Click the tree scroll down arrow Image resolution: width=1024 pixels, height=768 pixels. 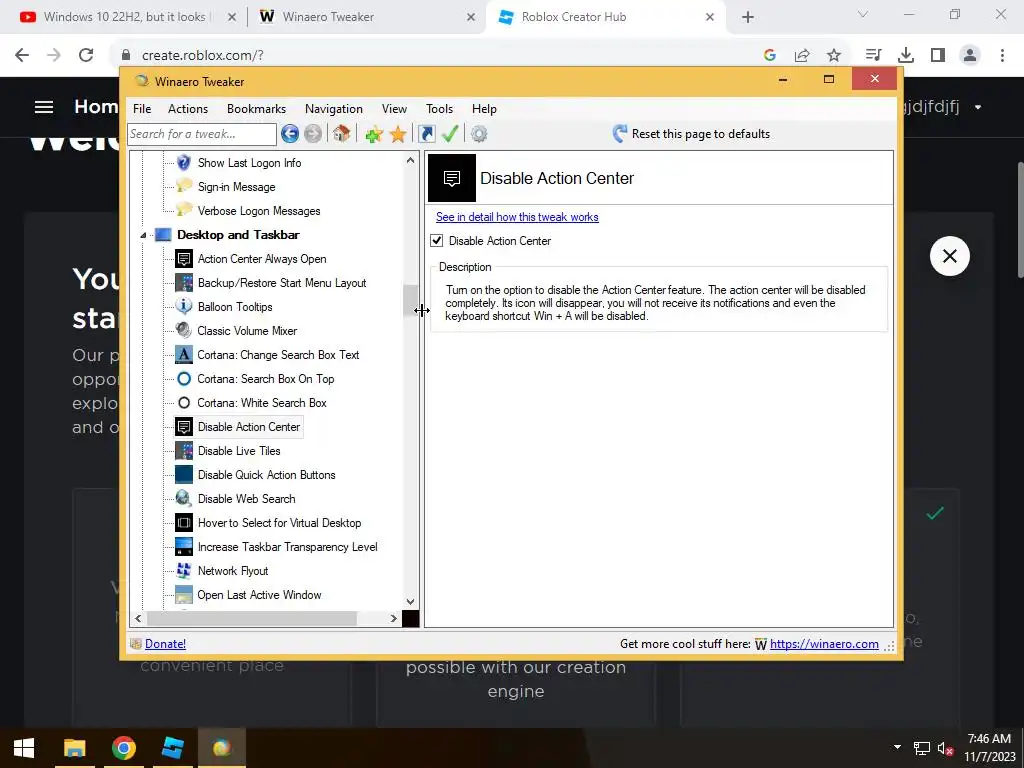(x=410, y=601)
